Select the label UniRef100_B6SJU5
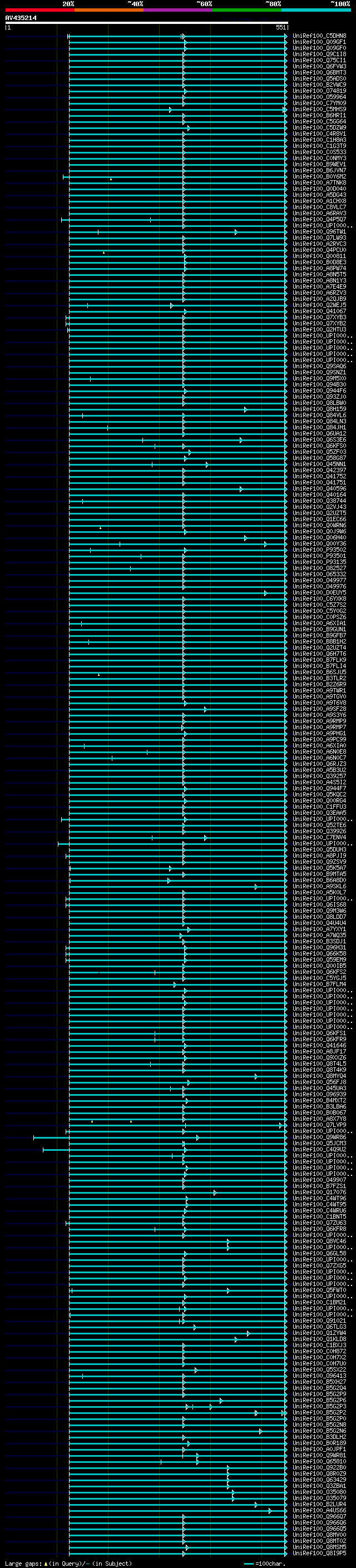The image size is (356, 1568). (x=319, y=672)
